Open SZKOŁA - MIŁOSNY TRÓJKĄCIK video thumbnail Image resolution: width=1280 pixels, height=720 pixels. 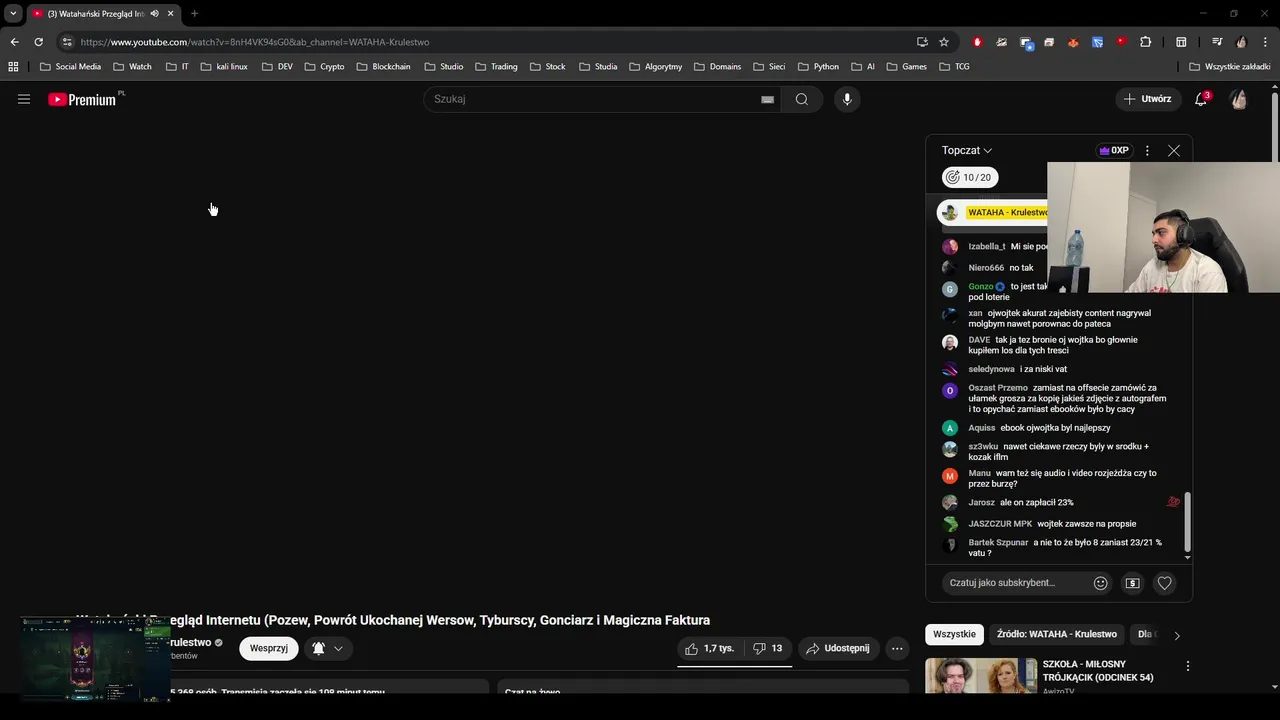point(980,675)
